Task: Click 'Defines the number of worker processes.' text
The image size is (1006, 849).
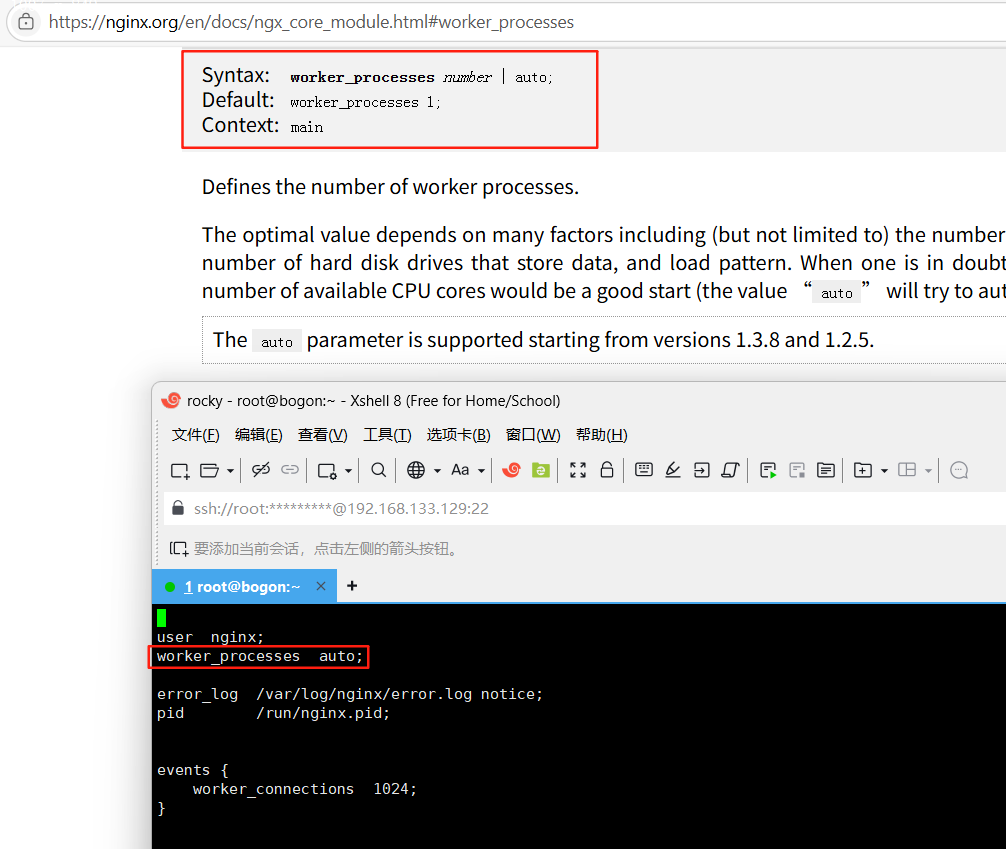Action: [x=390, y=187]
